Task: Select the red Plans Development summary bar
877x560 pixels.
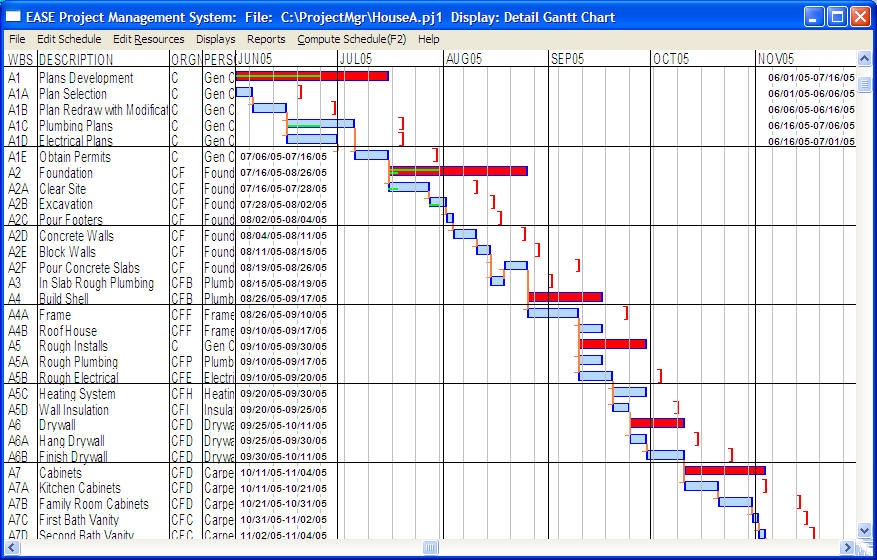Action: (x=312, y=76)
